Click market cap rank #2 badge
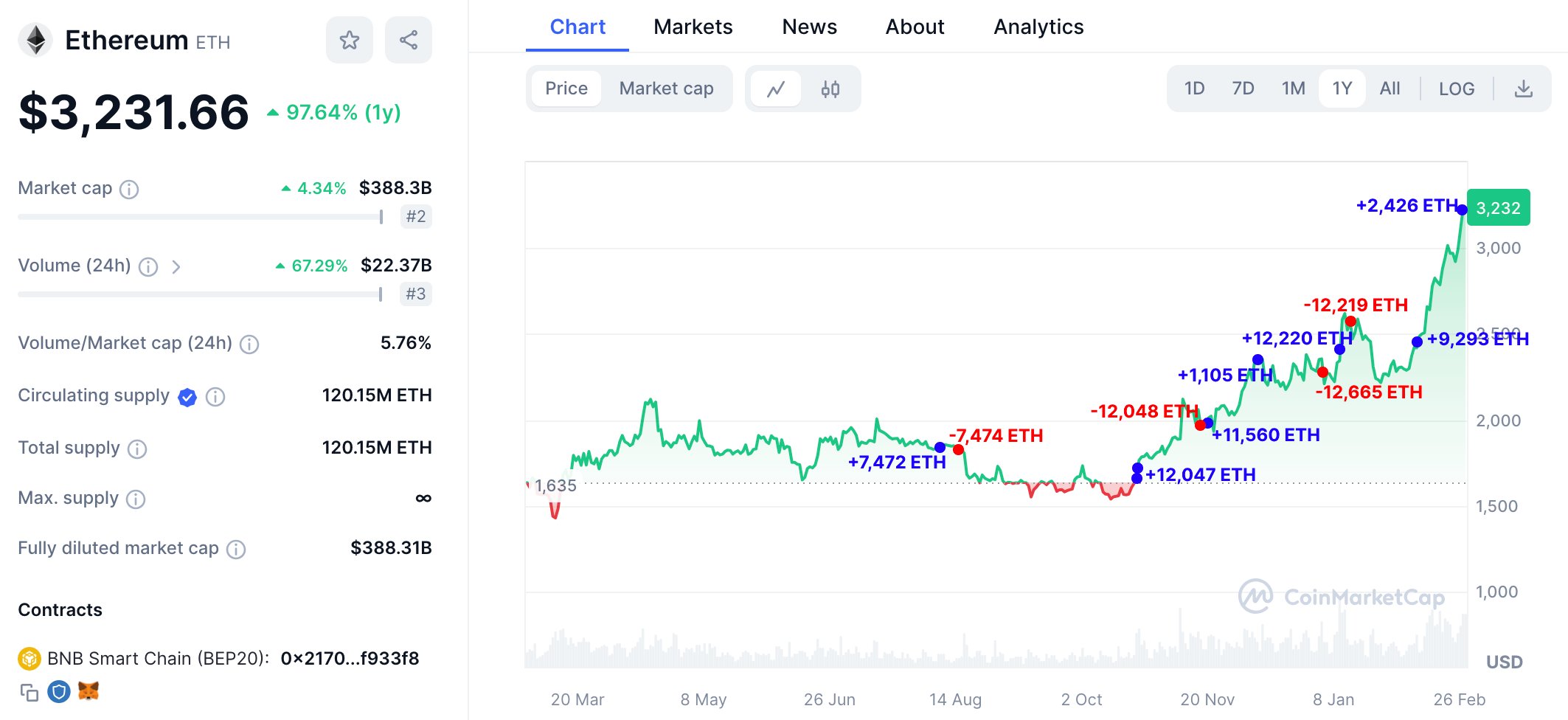Viewport: 1568px width, 720px height. [416, 217]
